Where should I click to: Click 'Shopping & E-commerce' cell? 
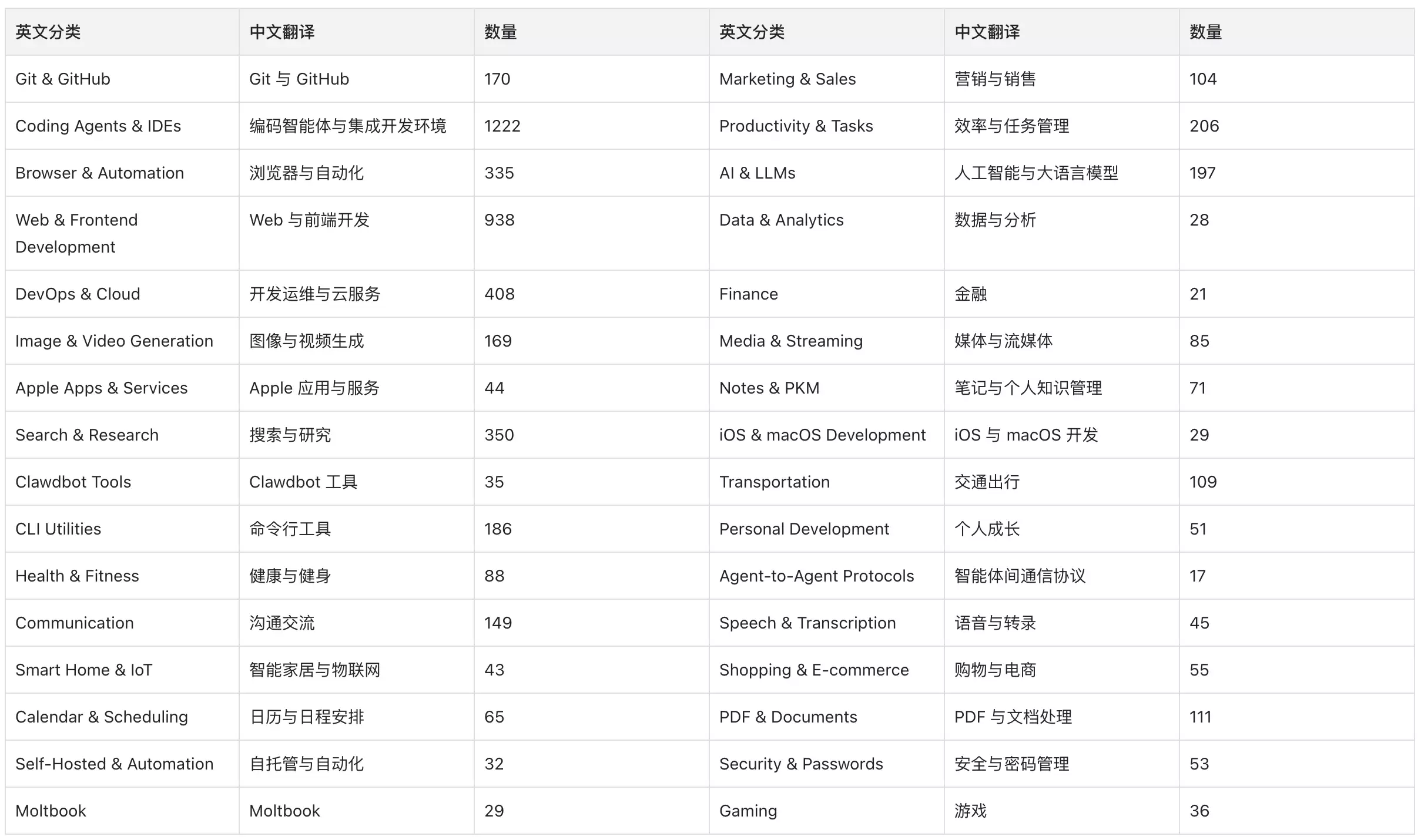click(x=814, y=670)
